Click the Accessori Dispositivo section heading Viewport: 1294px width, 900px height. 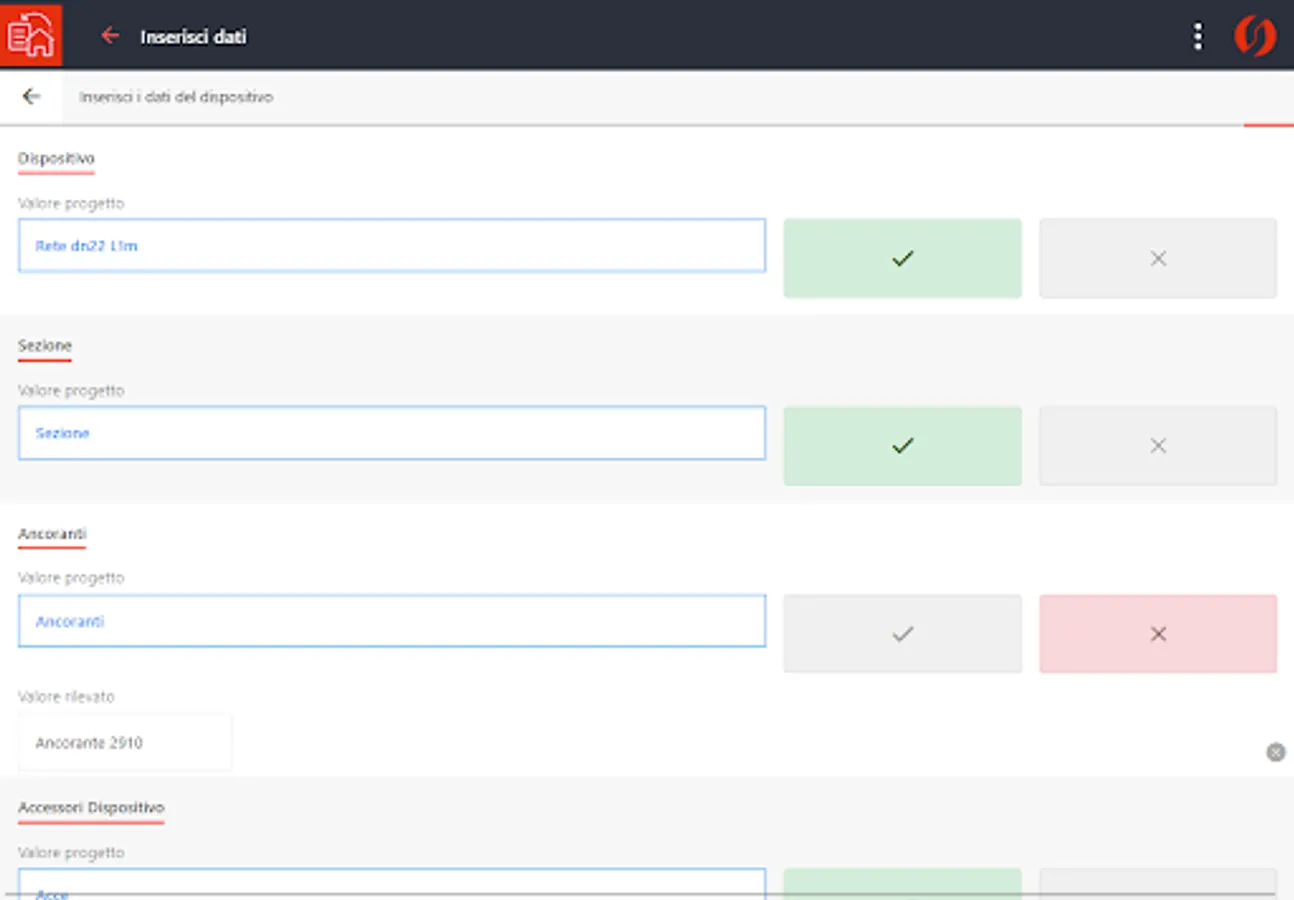91,807
